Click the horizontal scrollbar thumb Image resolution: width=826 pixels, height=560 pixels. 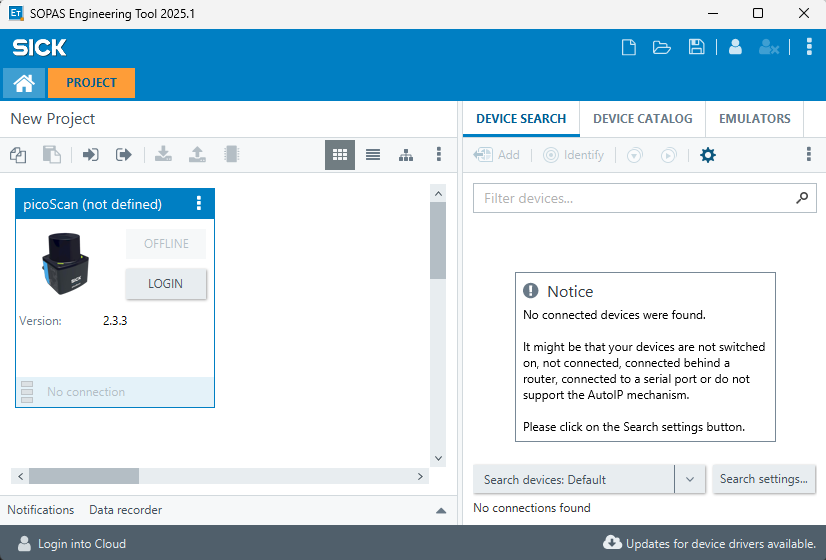tap(84, 476)
